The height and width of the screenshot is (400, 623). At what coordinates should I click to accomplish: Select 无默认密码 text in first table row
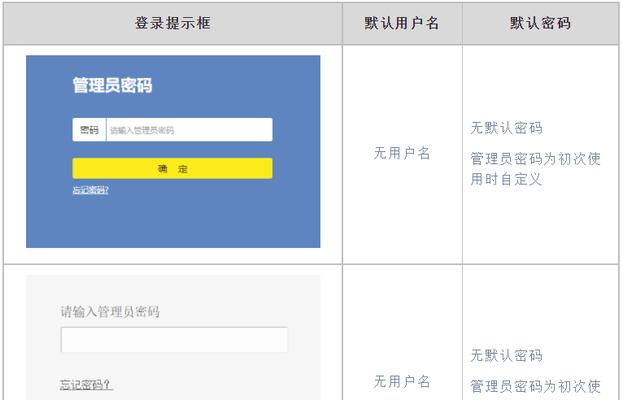pyautogui.click(x=507, y=128)
